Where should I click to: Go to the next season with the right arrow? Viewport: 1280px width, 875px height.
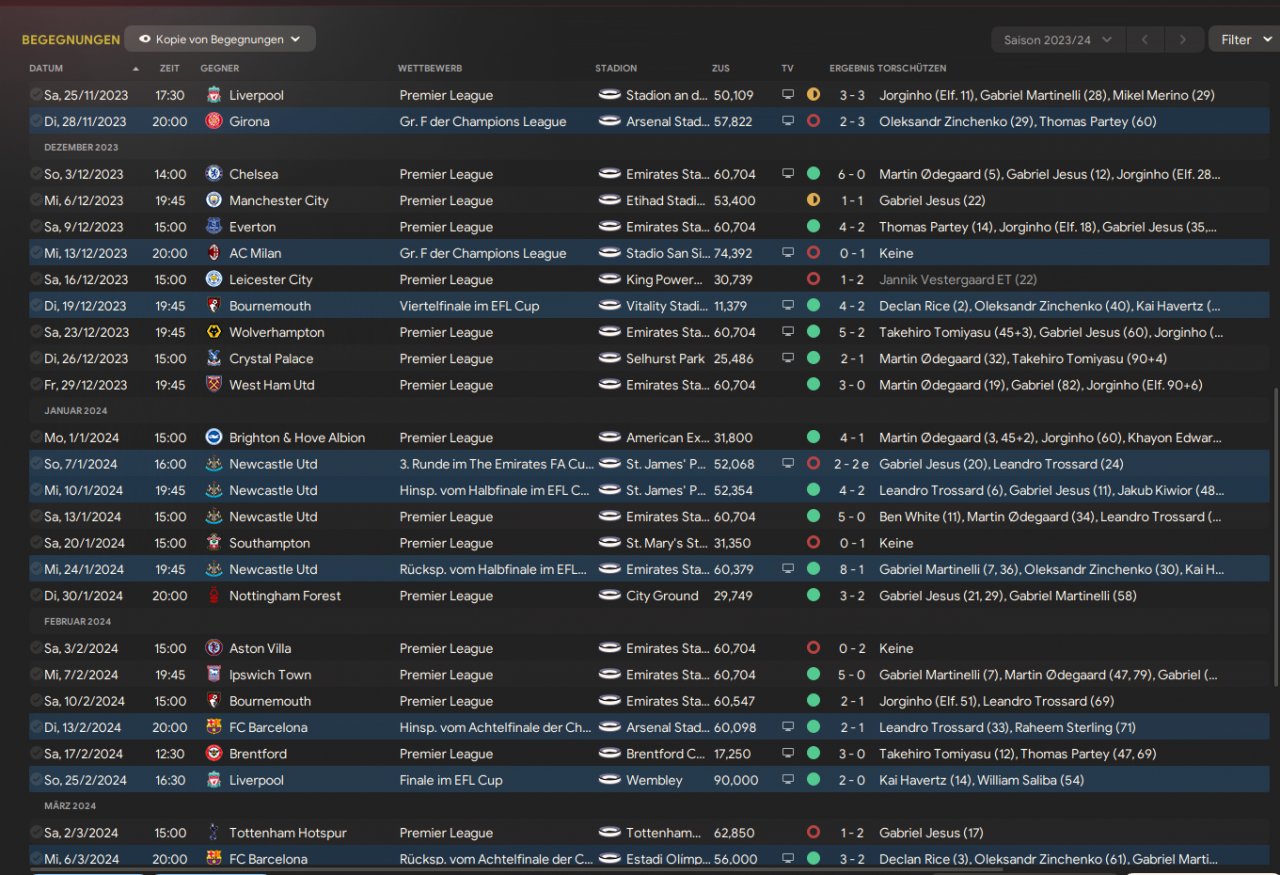point(1183,40)
